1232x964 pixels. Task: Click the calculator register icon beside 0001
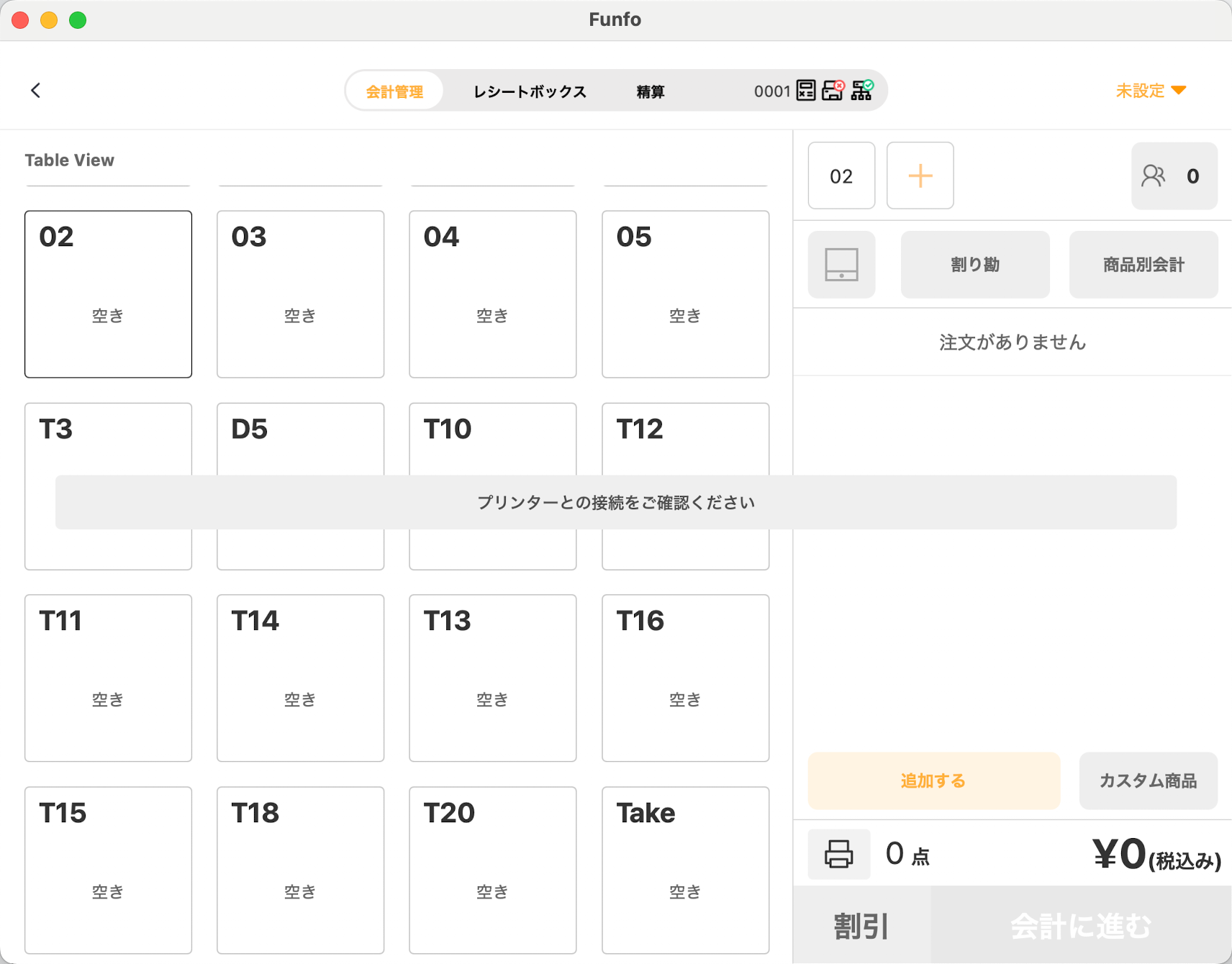pyautogui.click(x=806, y=91)
